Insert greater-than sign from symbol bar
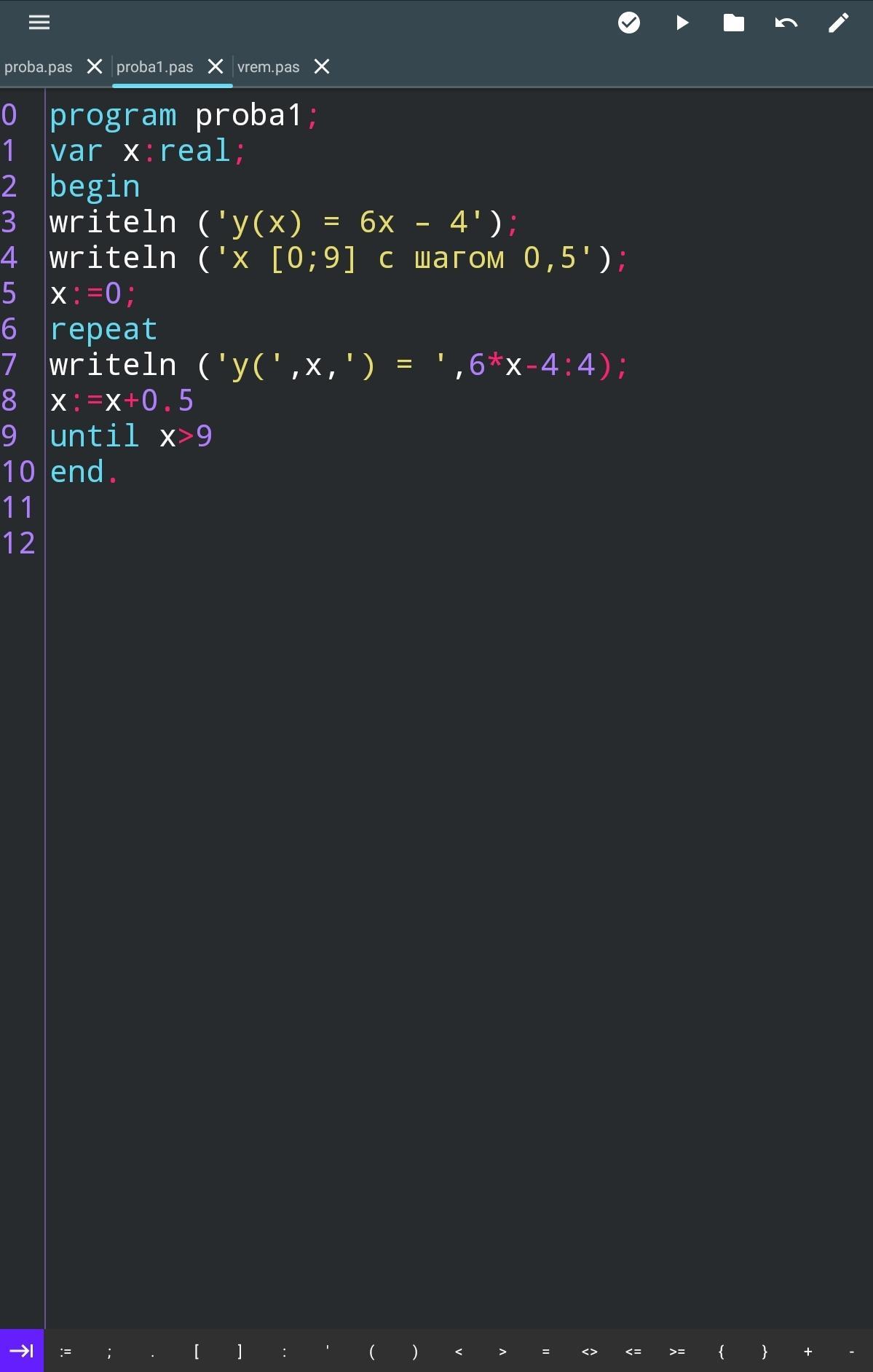The width and height of the screenshot is (873, 1372). click(x=502, y=1352)
